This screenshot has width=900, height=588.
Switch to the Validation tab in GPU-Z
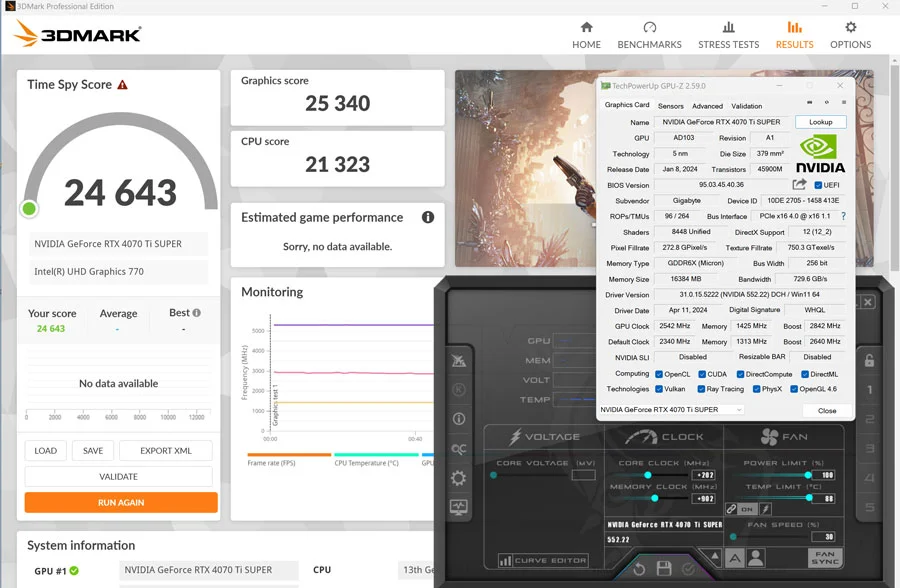(x=746, y=106)
